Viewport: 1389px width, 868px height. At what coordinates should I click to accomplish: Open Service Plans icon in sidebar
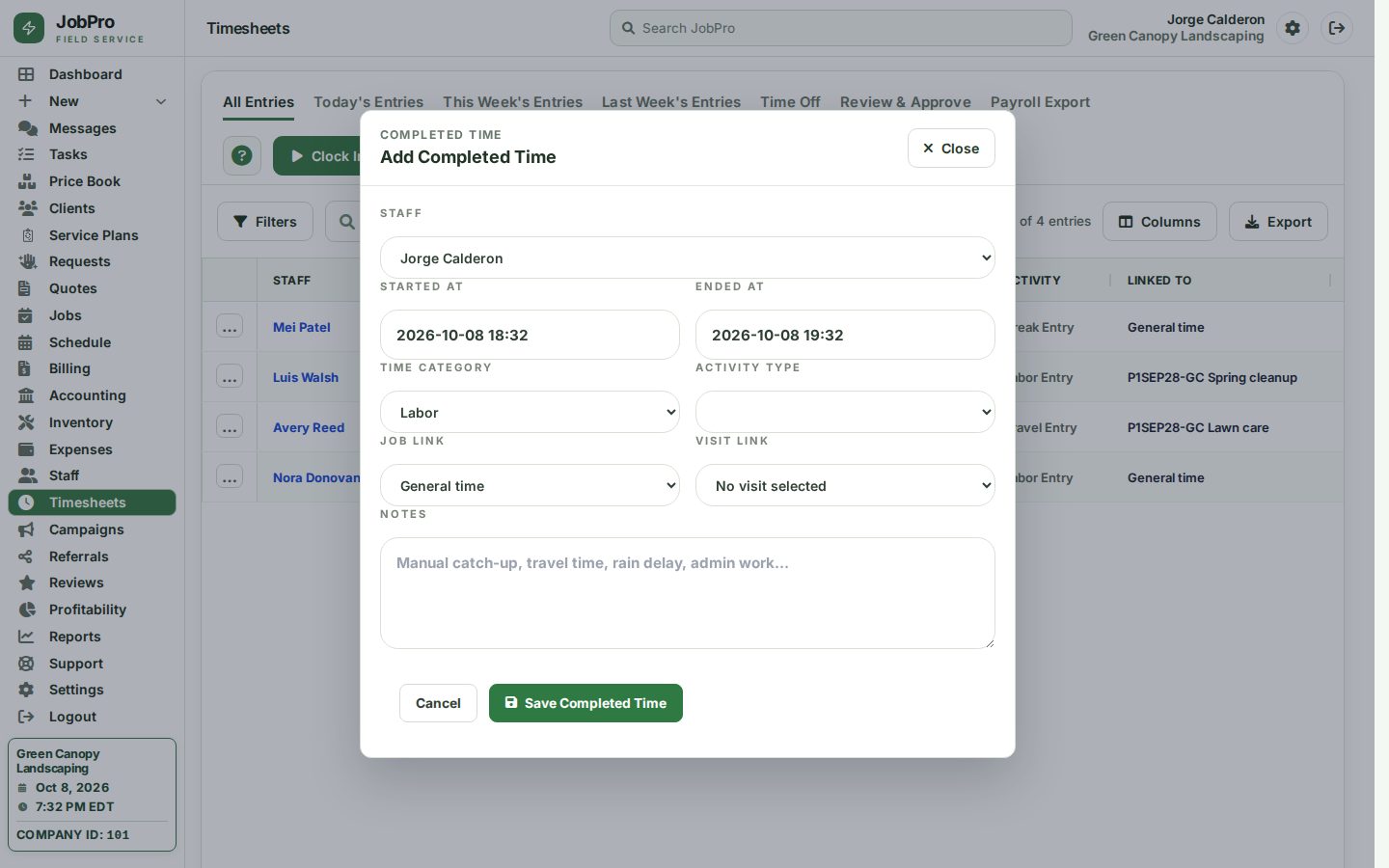click(x=27, y=235)
